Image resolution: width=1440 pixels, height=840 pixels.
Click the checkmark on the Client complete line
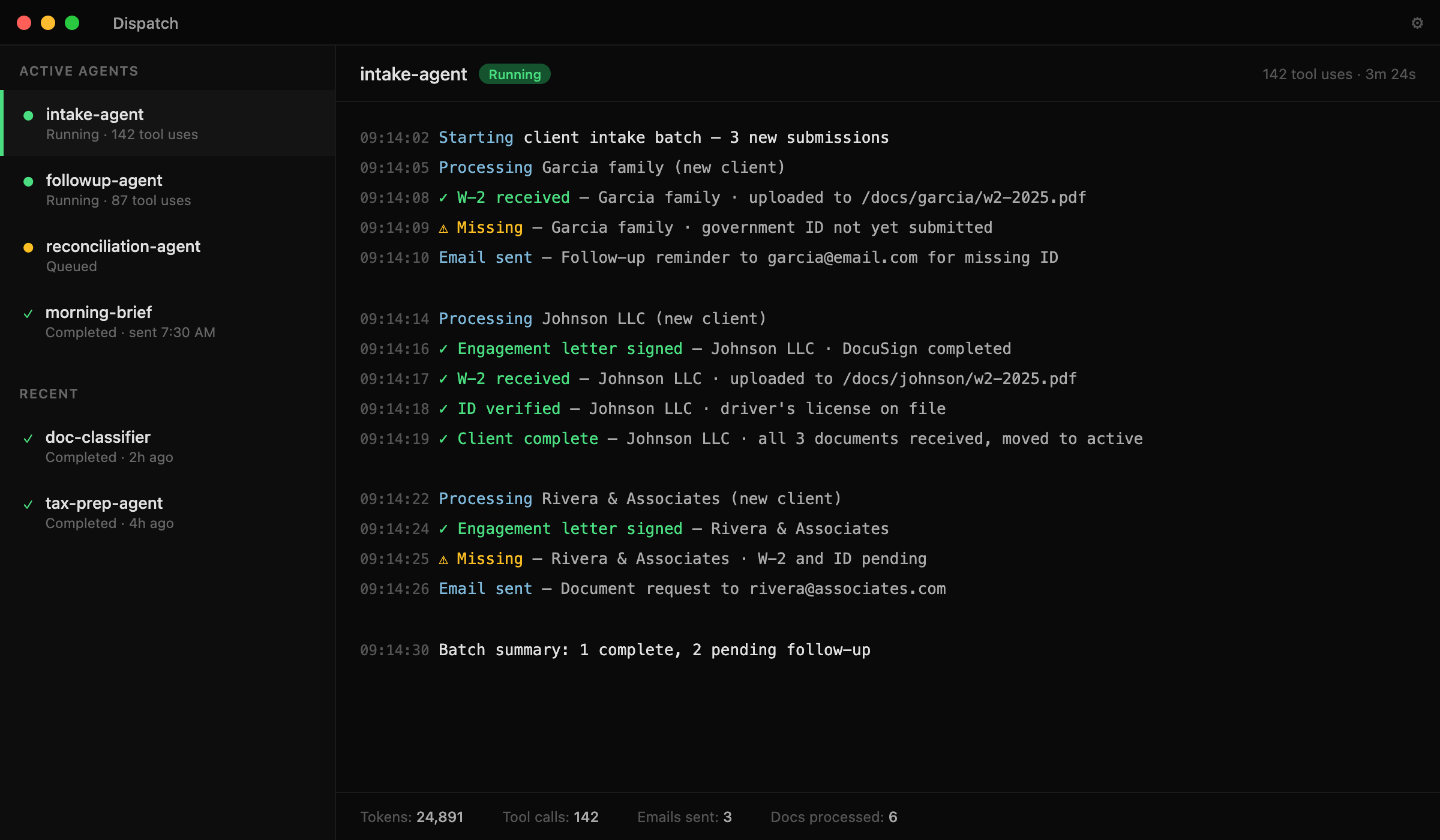(443, 439)
